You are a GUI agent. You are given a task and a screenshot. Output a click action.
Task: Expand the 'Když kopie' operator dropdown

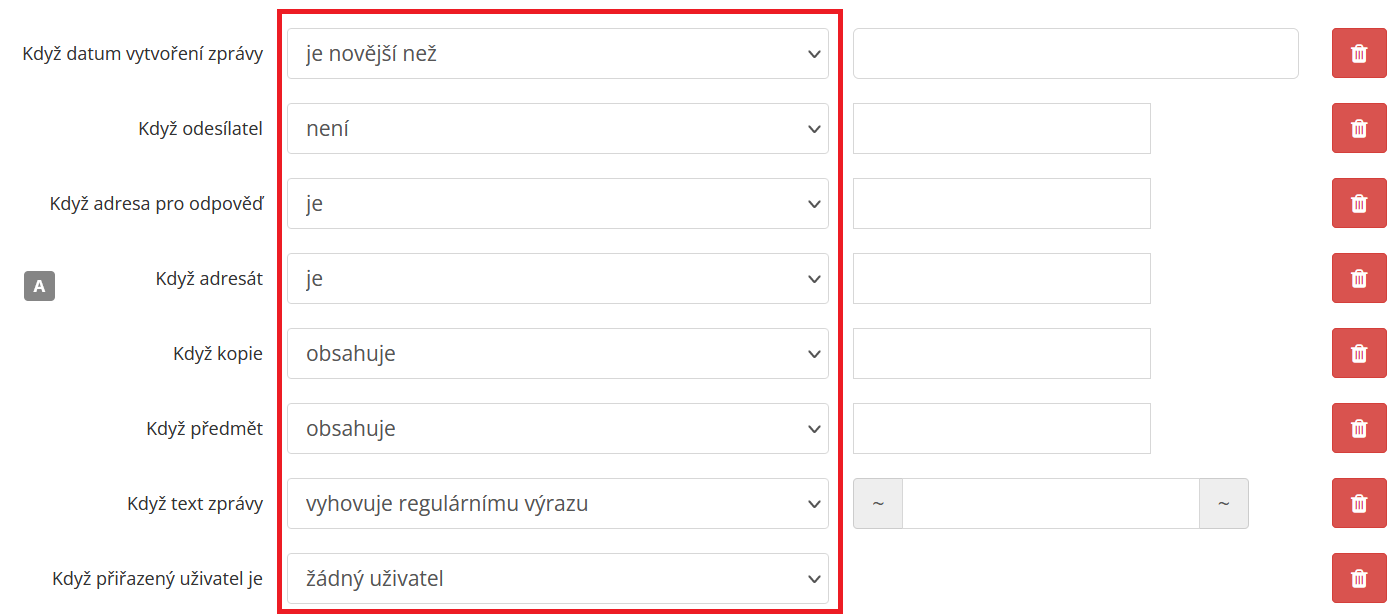point(557,353)
